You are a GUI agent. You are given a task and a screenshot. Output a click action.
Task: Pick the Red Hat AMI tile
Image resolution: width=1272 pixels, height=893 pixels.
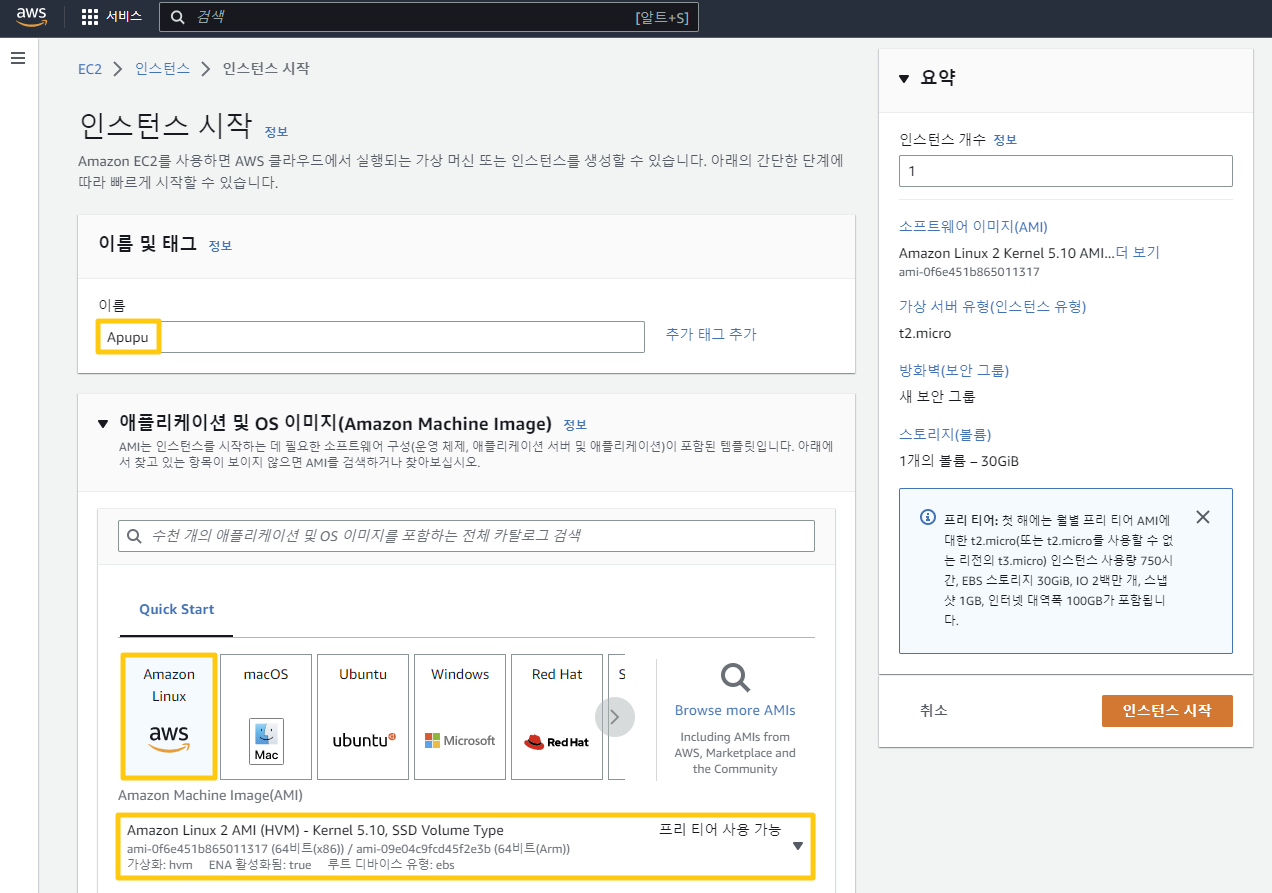coord(557,717)
